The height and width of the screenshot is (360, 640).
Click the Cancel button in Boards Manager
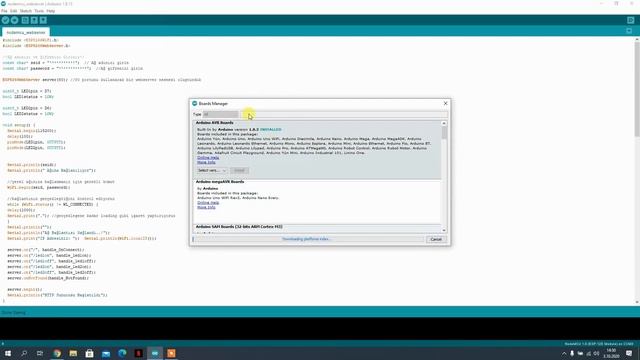(436, 239)
